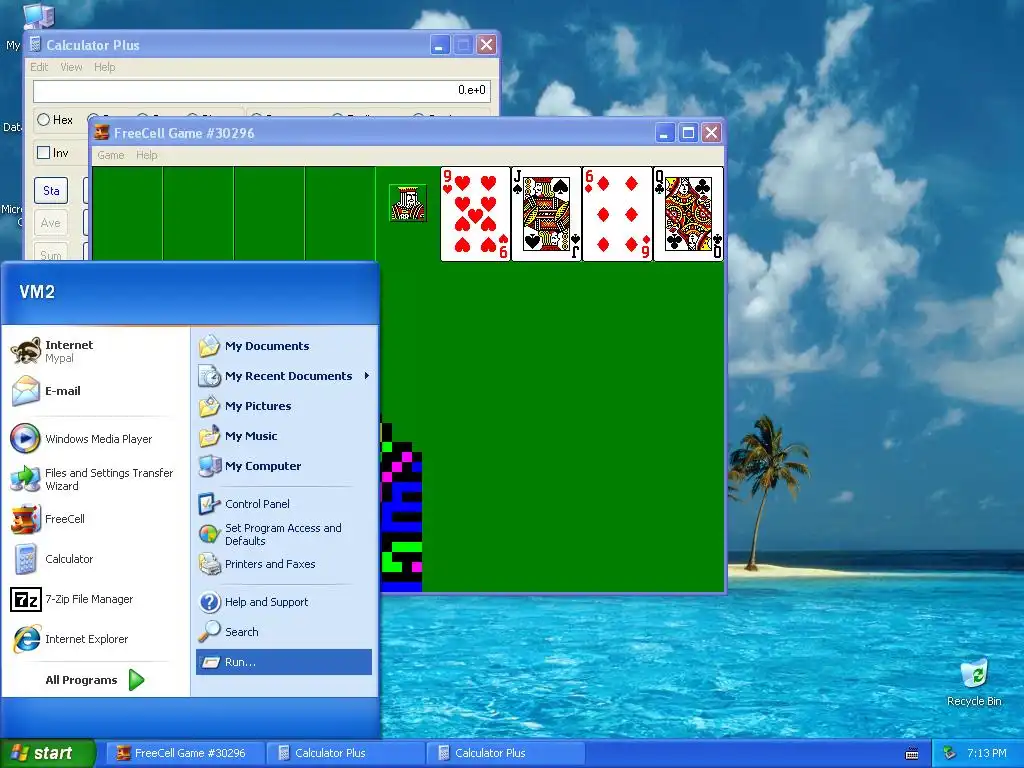Open My Music folder
Image resolution: width=1024 pixels, height=768 pixels.
pos(284,436)
